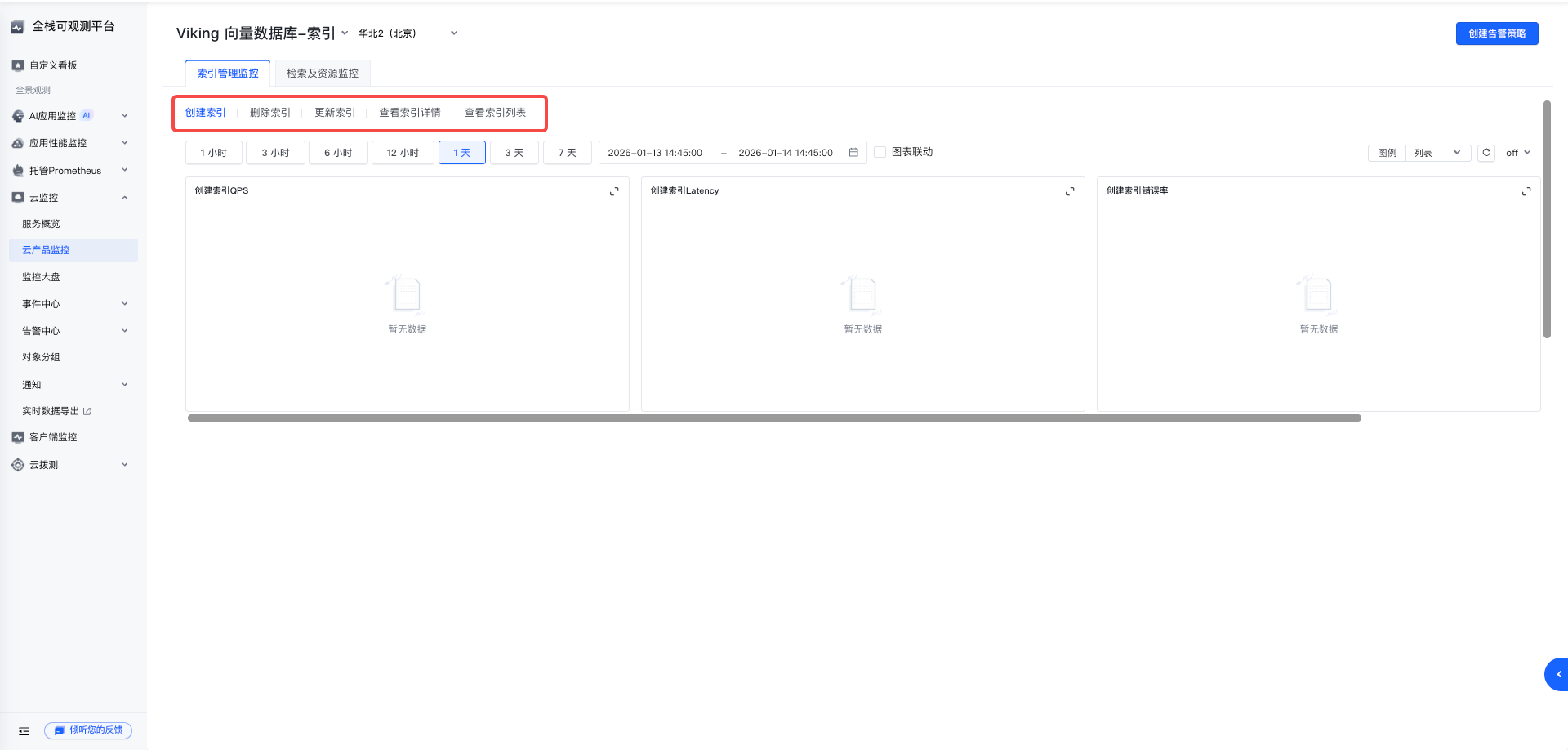1568x750 pixels.
Task: Expand the 告警中心 submenu chevron
Action: coord(125,331)
